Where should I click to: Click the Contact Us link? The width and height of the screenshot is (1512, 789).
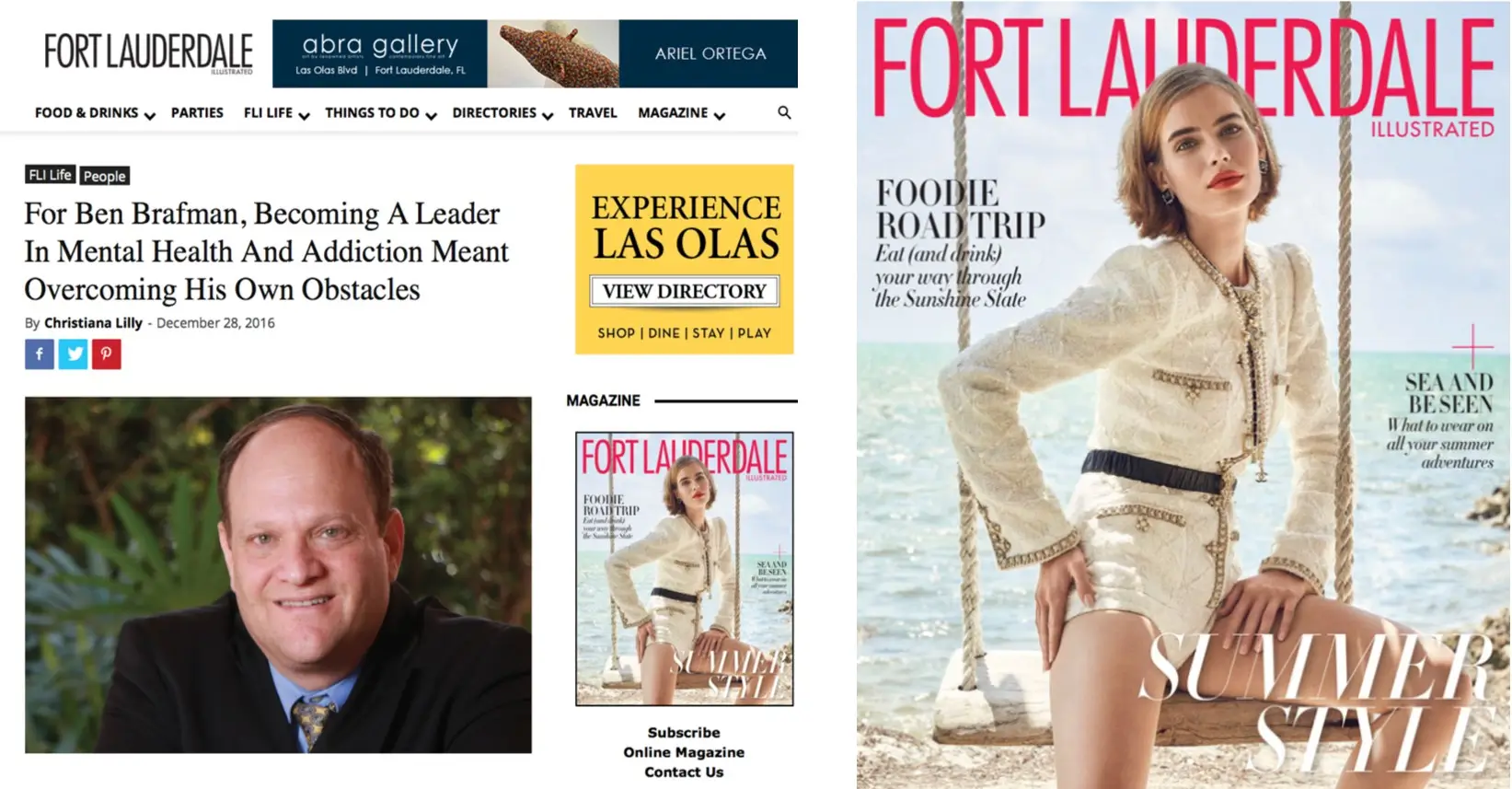(684, 772)
